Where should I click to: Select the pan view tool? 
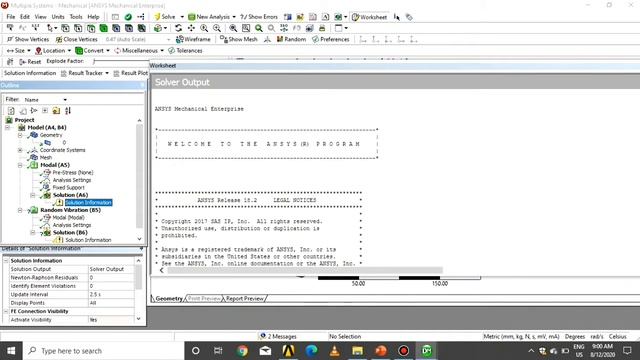click(191, 28)
